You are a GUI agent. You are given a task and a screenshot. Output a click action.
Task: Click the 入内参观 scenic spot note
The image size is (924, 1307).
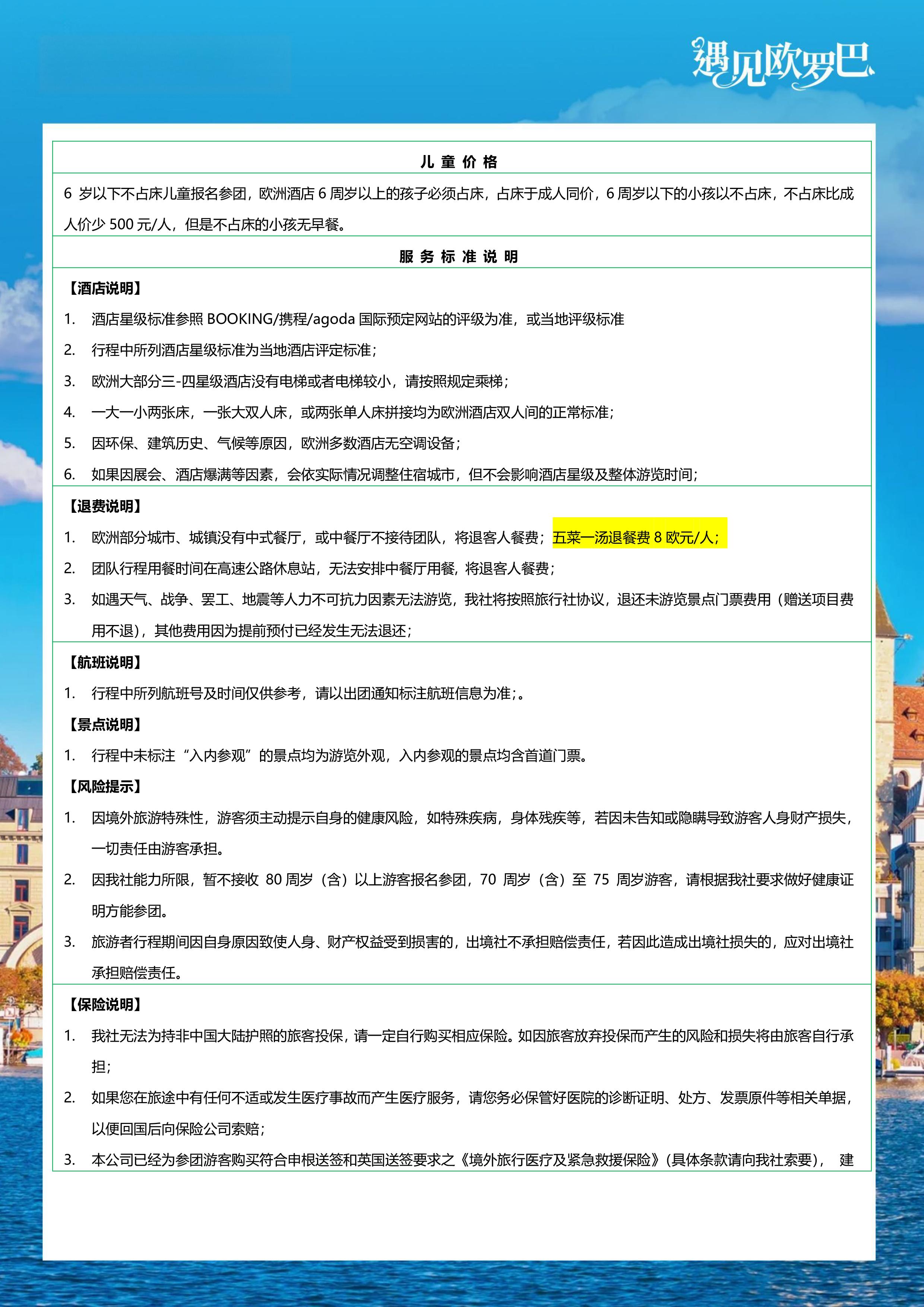pyautogui.click(x=339, y=756)
